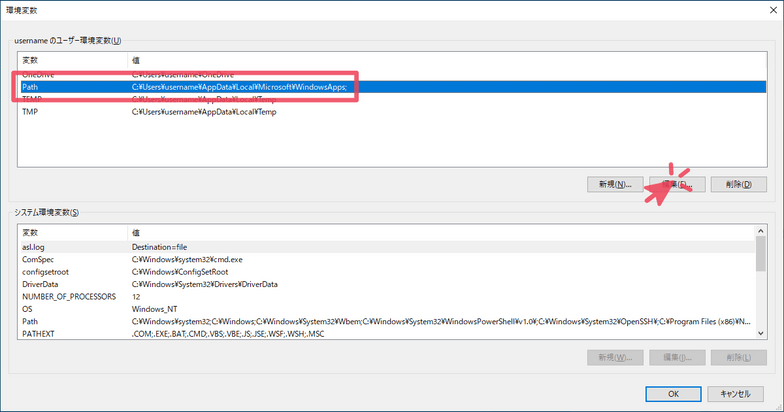
Task: Pick the NUMBER_OF_PROCESSORS system variable
Action: [68, 297]
